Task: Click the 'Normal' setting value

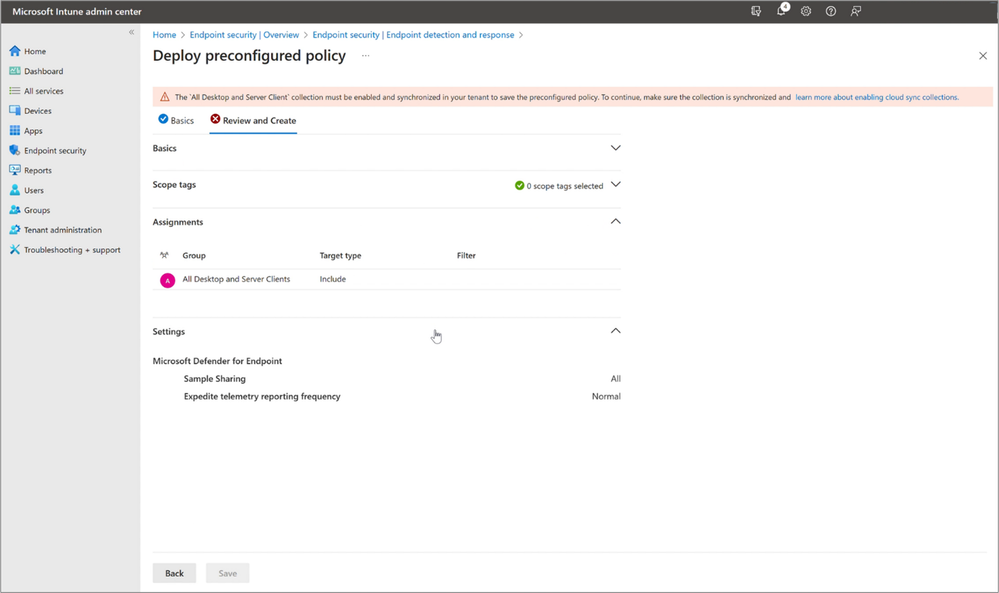Action: (606, 396)
